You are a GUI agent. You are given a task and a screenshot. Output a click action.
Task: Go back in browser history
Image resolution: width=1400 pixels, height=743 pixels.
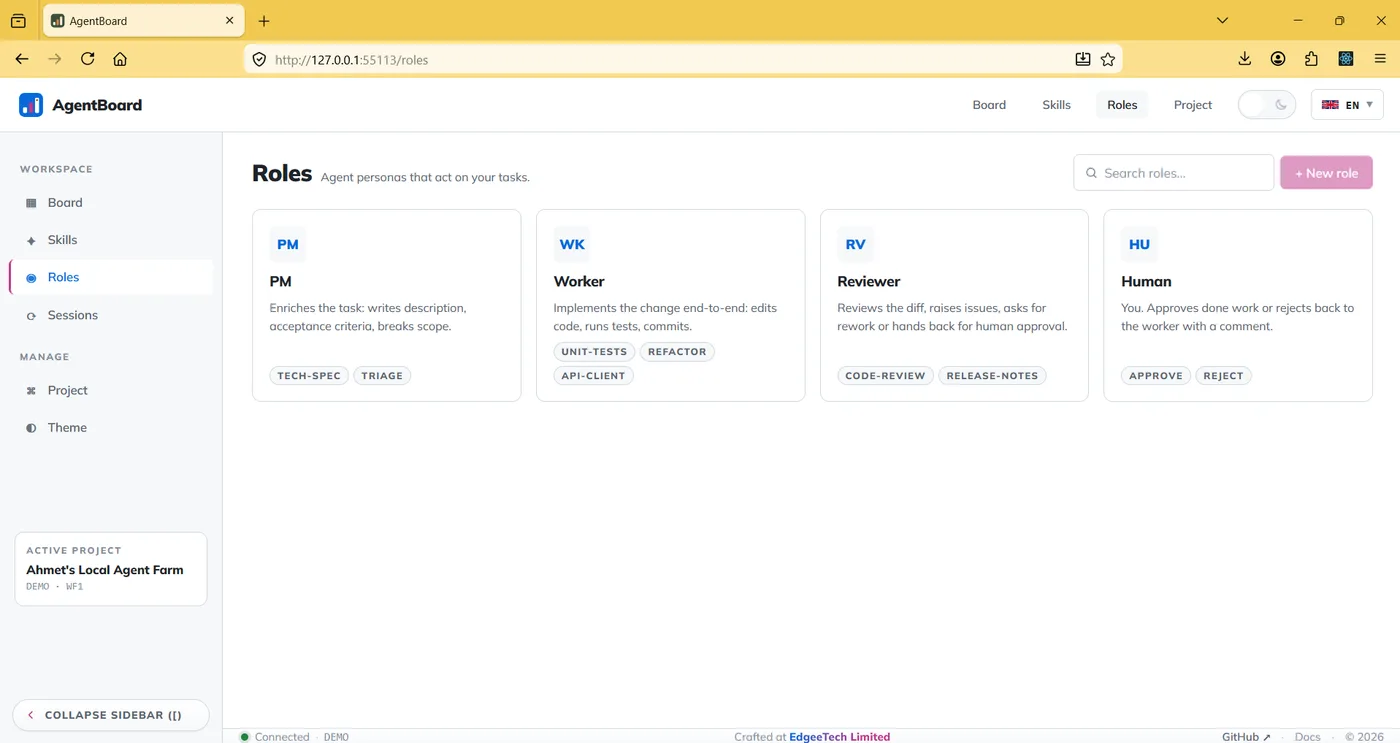coord(22,59)
